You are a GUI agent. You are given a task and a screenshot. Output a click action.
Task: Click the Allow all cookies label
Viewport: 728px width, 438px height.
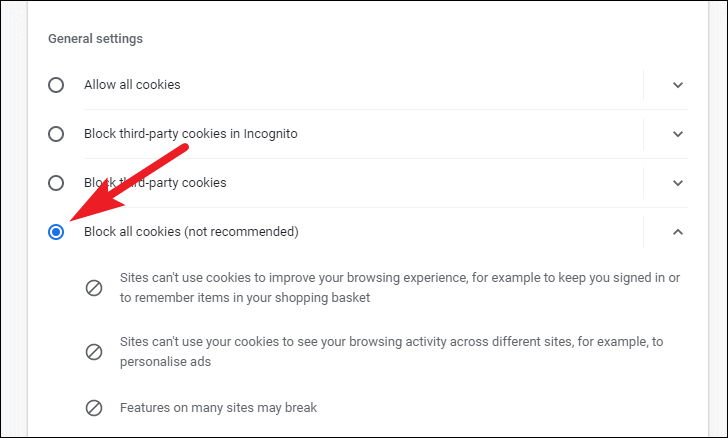[x=132, y=85]
